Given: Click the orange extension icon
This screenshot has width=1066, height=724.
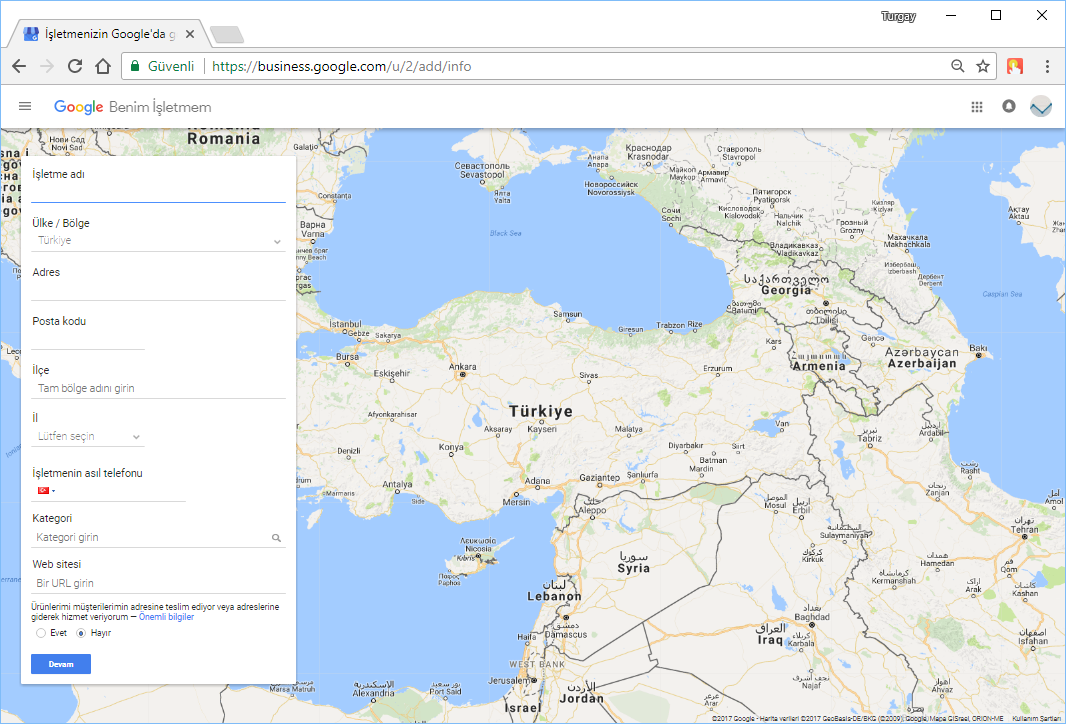Looking at the screenshot, I should (1015, 66).
